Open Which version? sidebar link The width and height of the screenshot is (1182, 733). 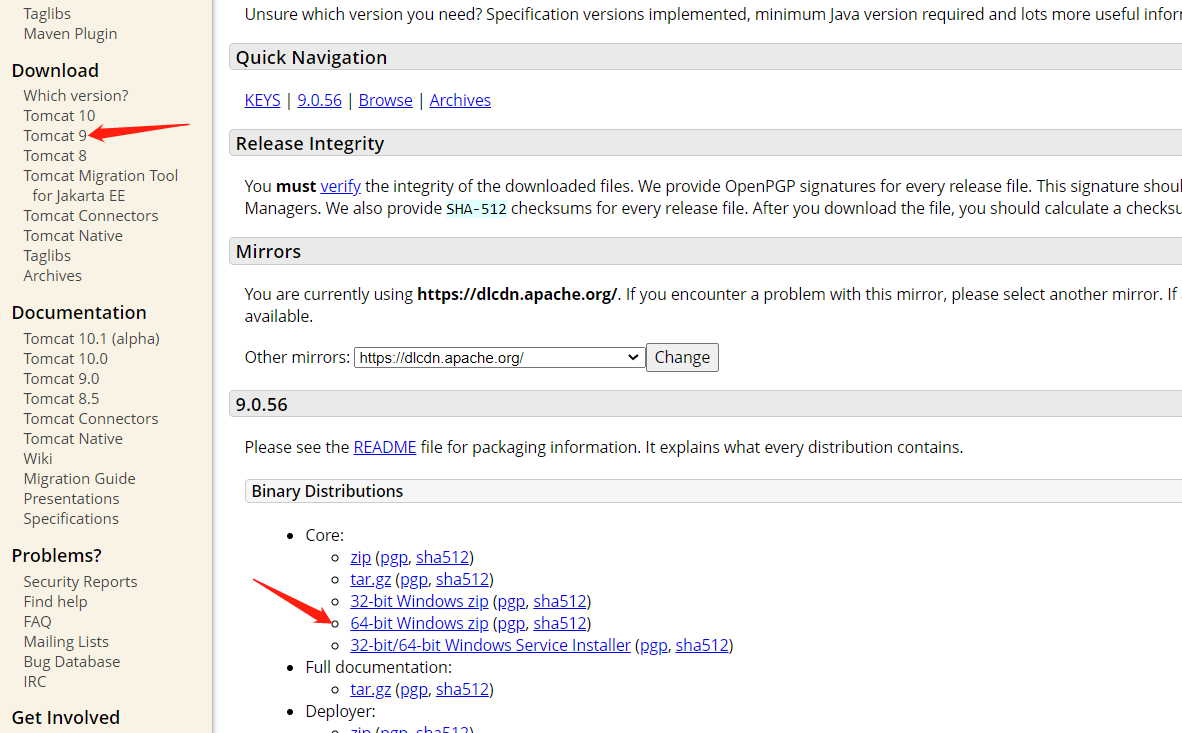[75, 96]
